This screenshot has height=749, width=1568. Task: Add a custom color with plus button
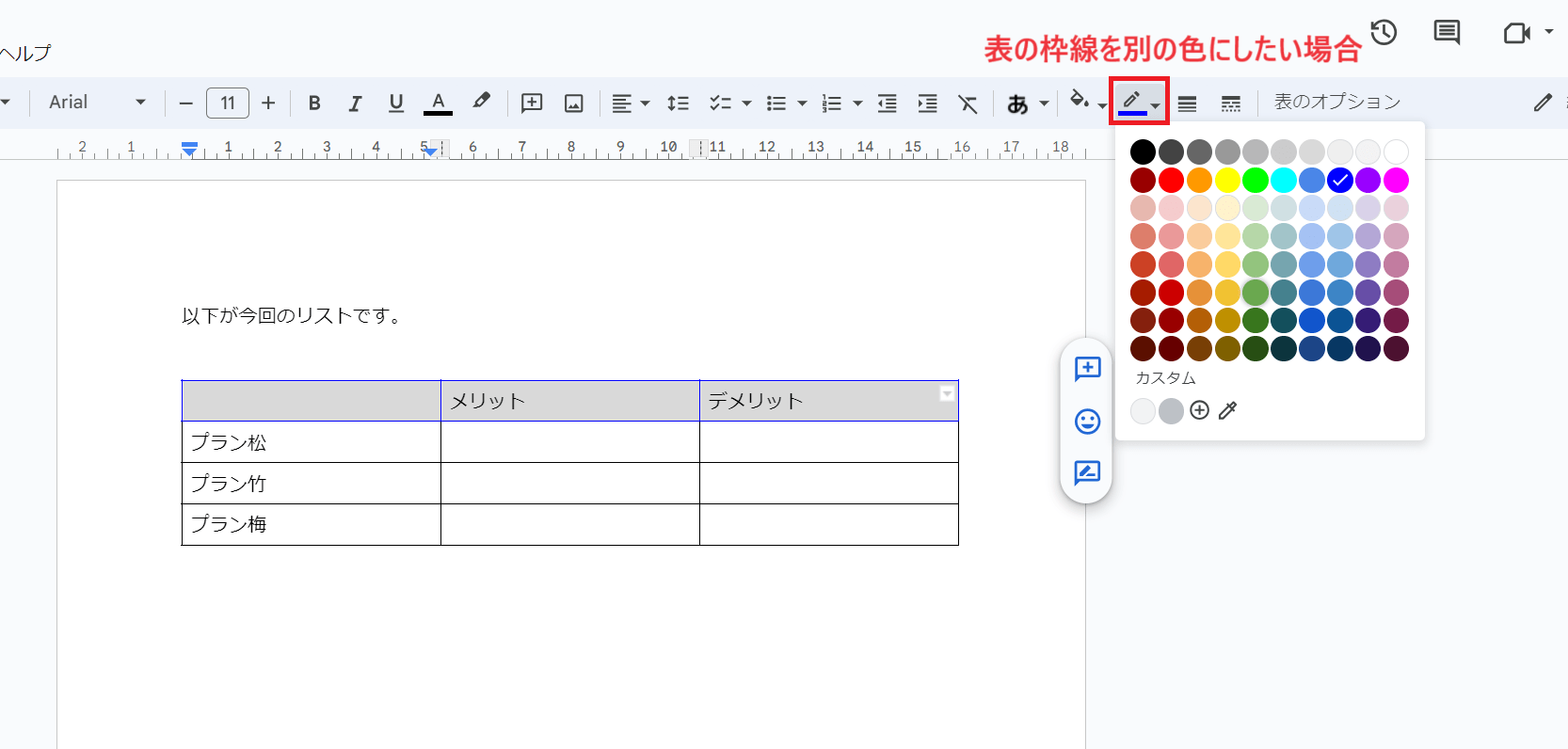point(1199,410)
